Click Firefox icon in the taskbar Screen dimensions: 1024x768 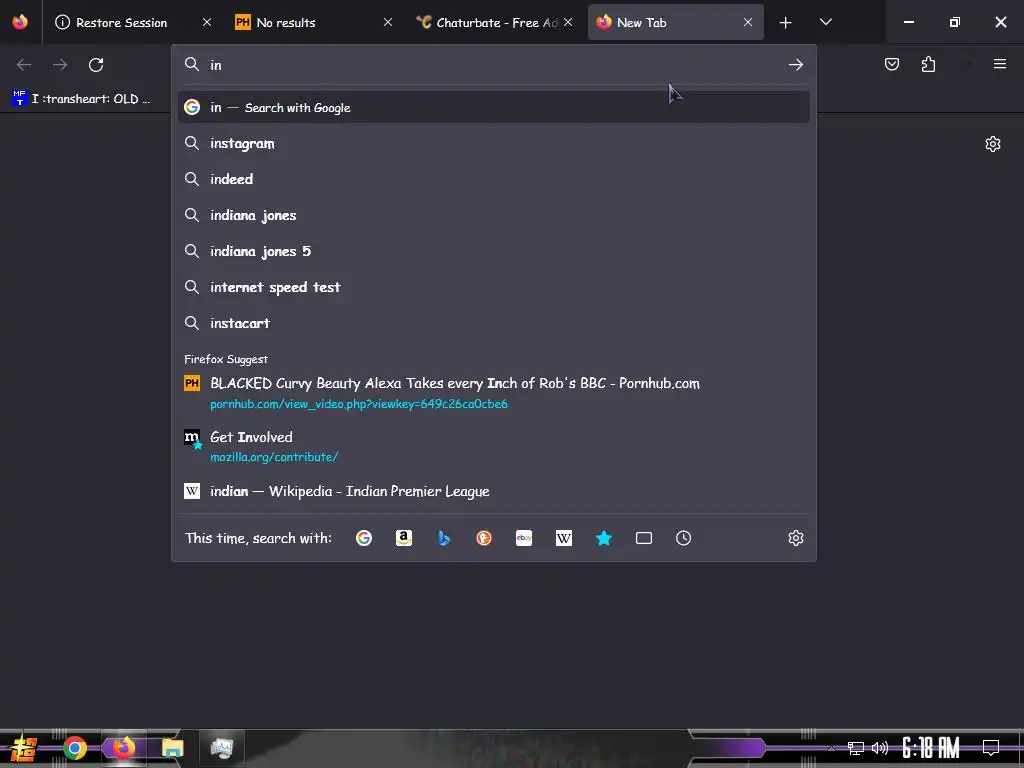click(124, 748)
